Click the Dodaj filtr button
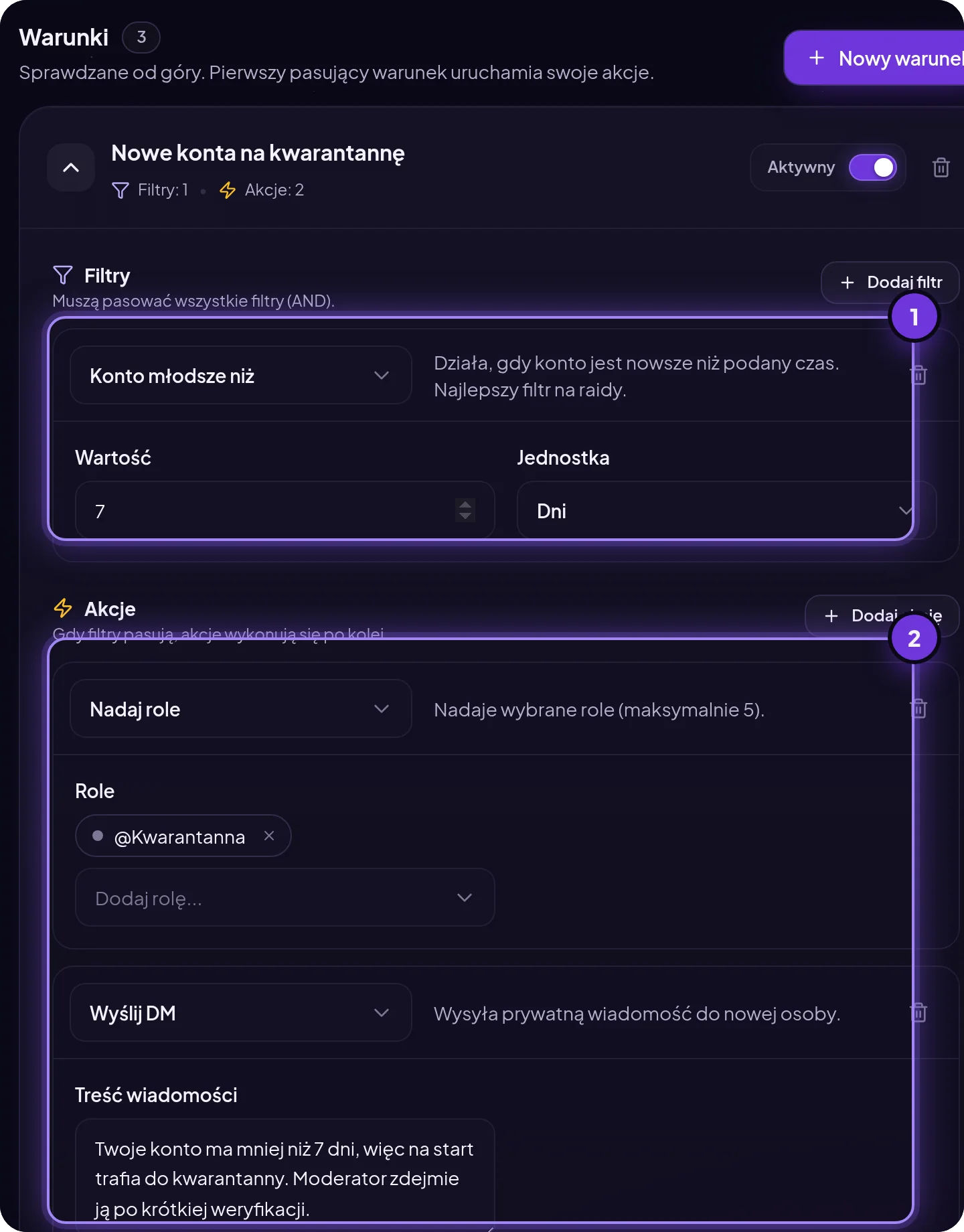 (x=890, y=283)
